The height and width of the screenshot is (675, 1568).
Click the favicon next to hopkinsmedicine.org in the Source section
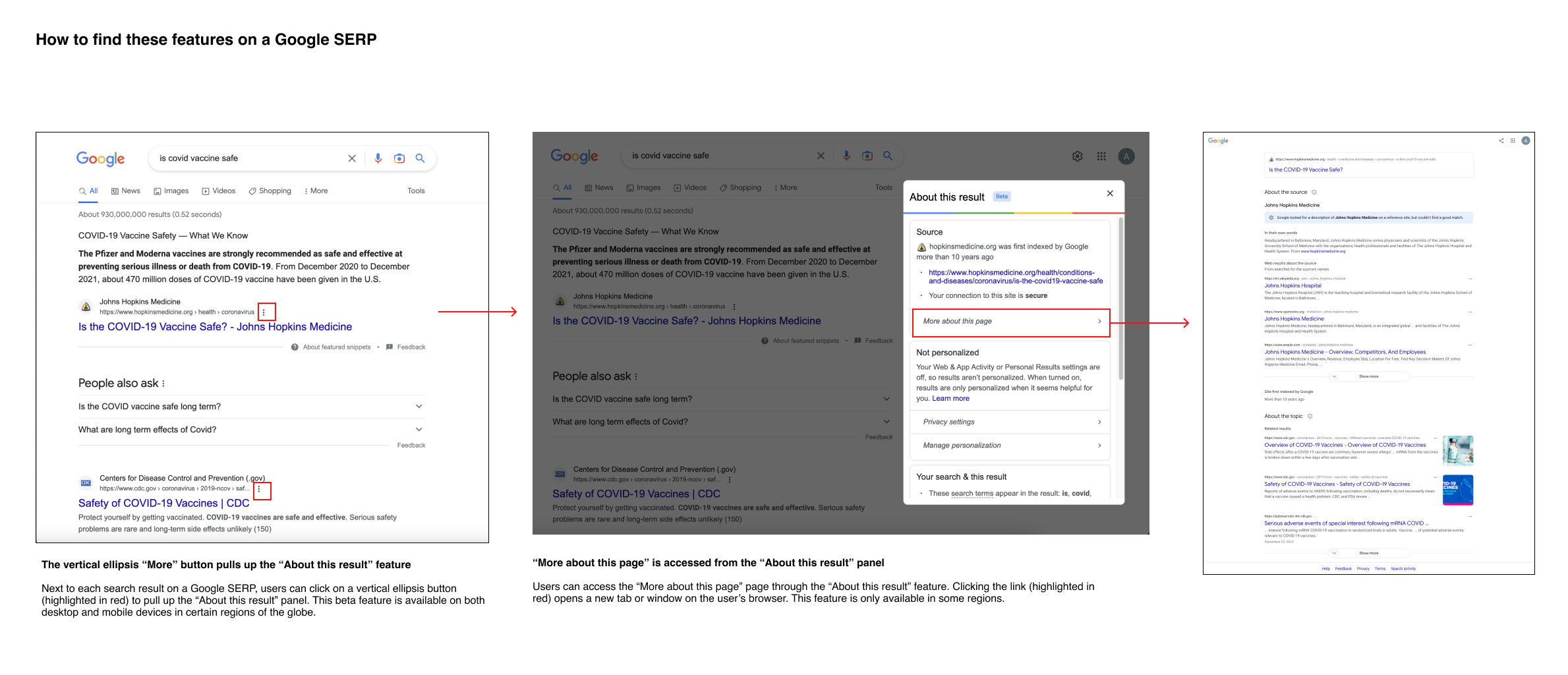(921, 247)
